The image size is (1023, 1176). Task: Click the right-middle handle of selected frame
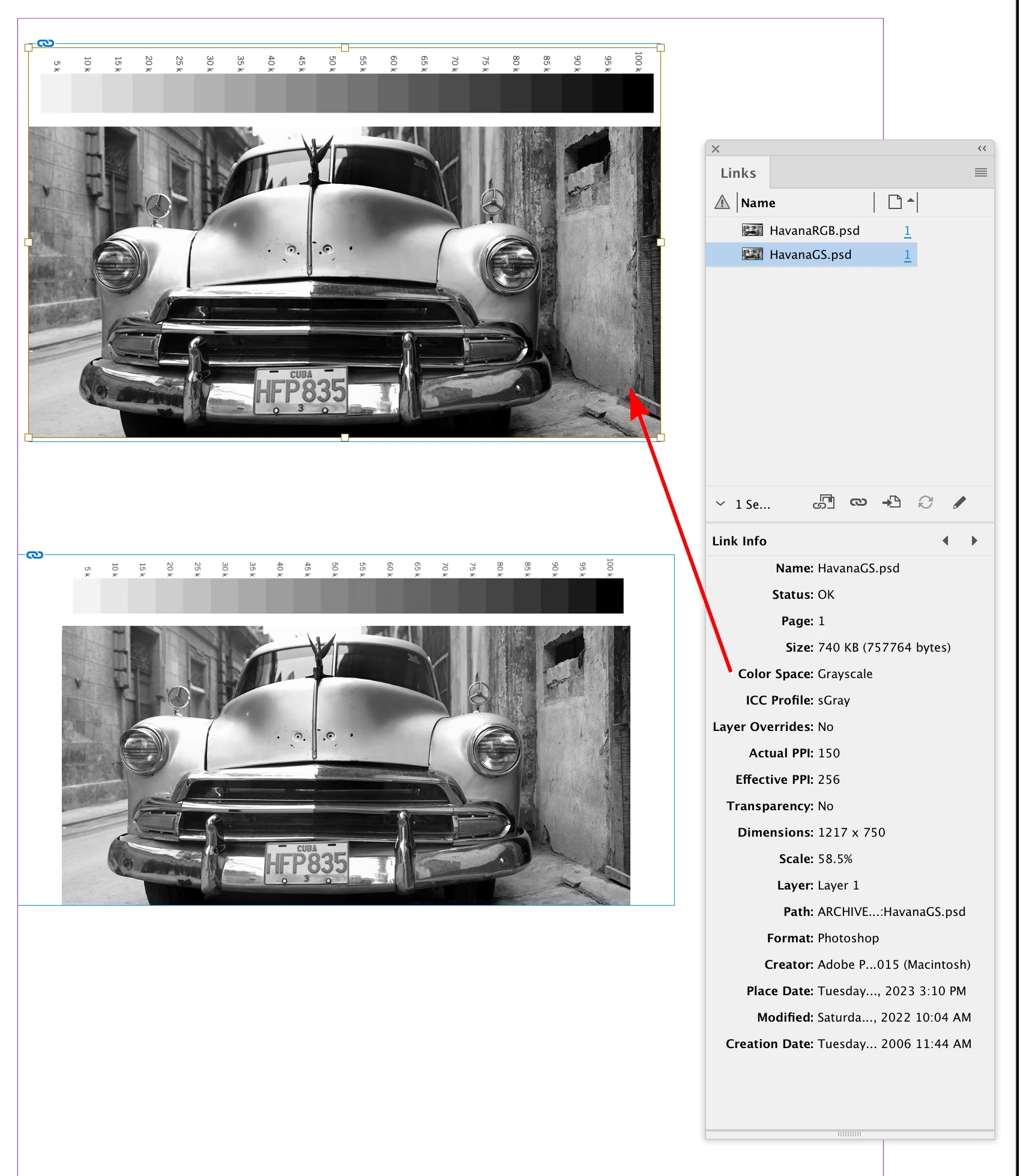coord(660,243)
